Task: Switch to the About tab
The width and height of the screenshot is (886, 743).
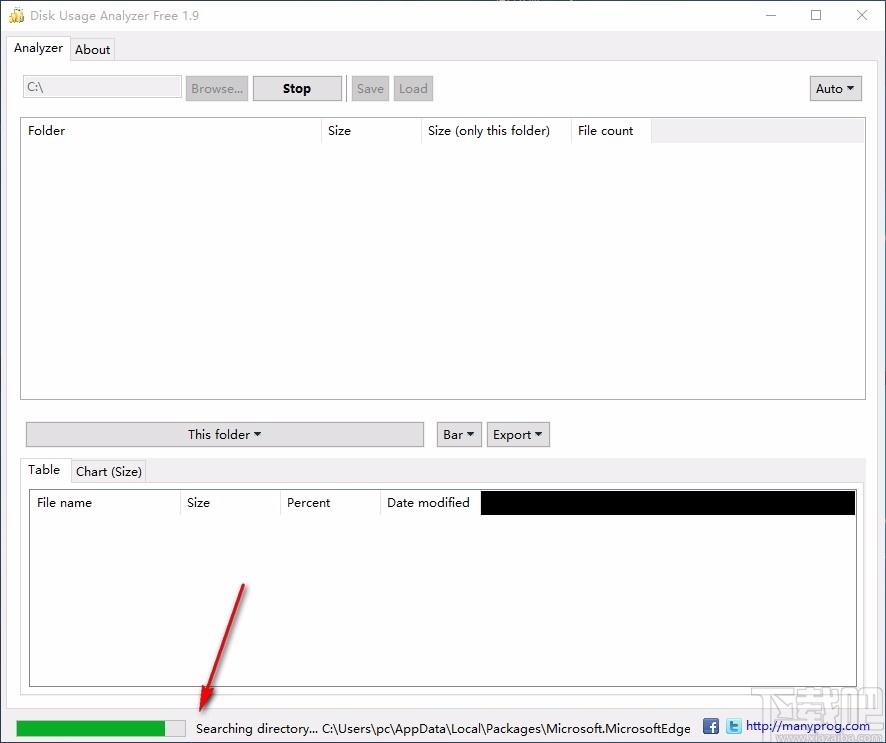Action: [x=92, y=49]
